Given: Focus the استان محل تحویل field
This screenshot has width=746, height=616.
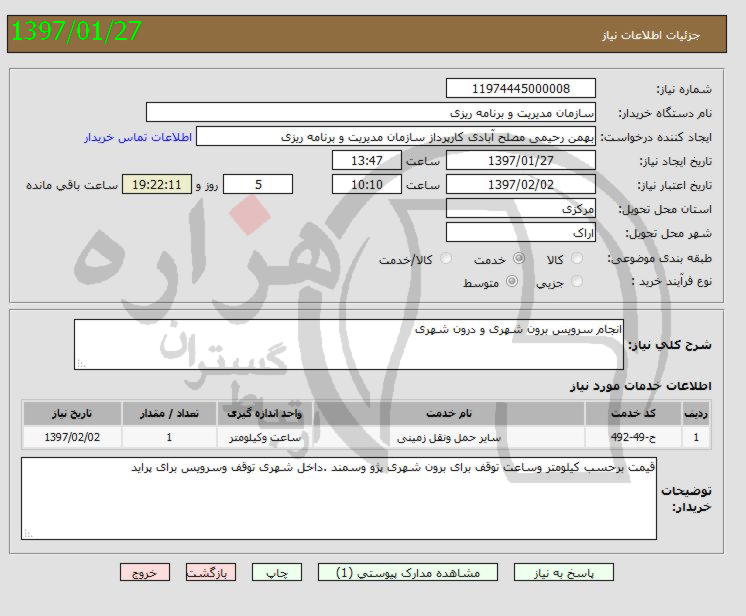Looking at the screenshot, I should pos(520,209).
